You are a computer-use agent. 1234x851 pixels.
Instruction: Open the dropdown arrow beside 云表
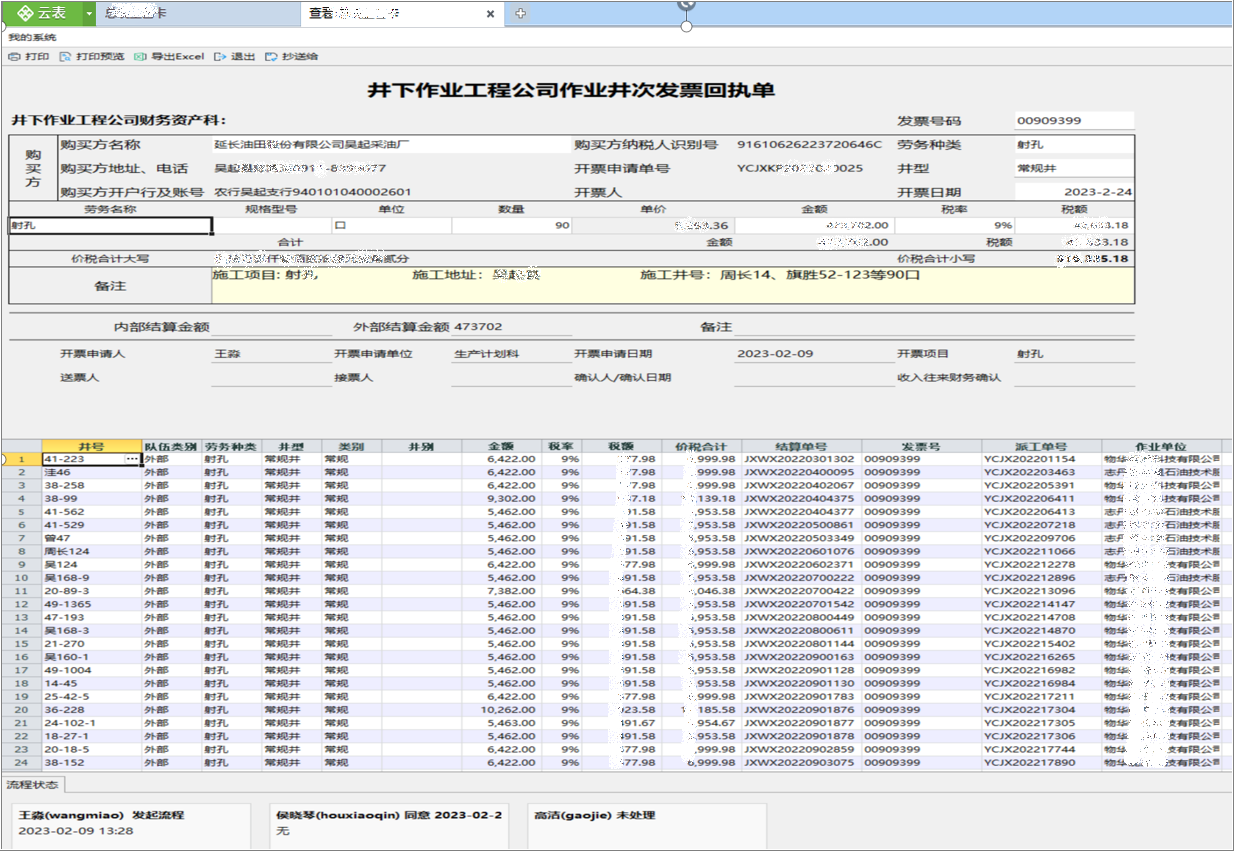point(90,13)
